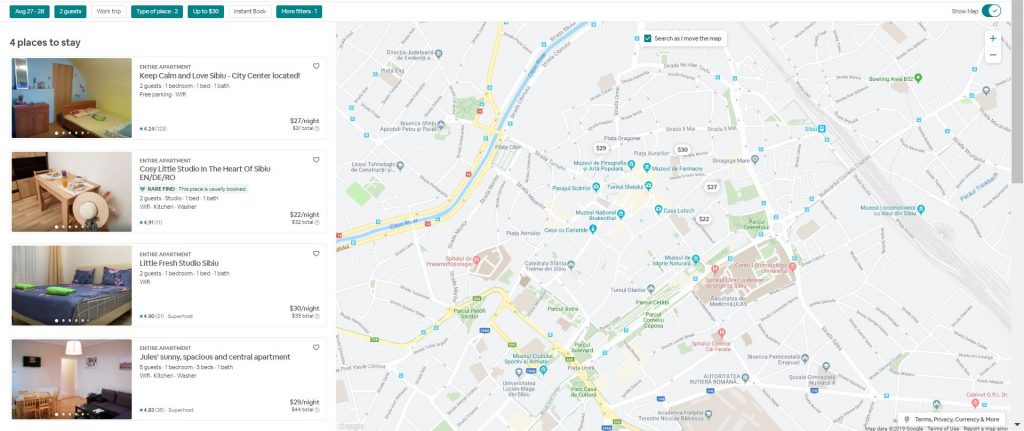Save 'Keep Calm and Love Sibiu' listing with heart
This screenshot has height=431, width=1024.
pyautogui.click(x=316, y=66)
